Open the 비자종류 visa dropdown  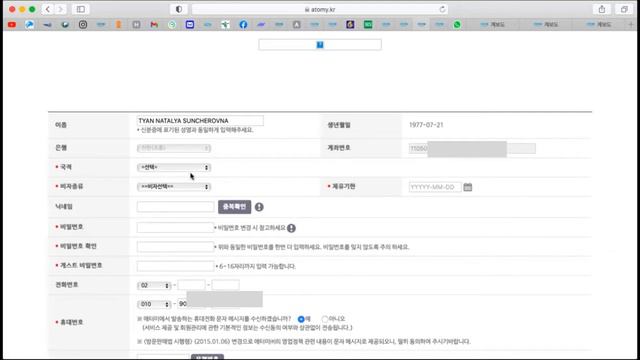coord(174,187)
